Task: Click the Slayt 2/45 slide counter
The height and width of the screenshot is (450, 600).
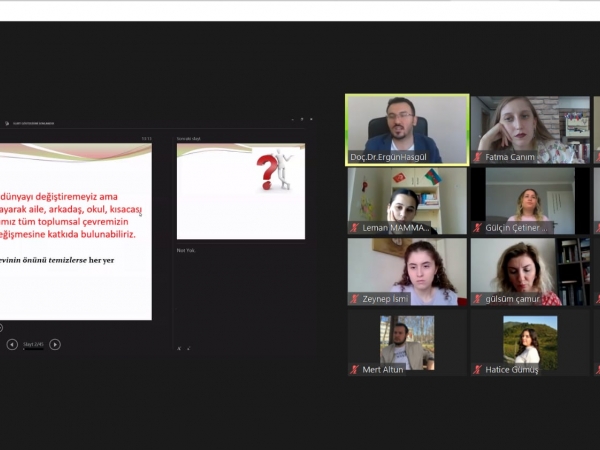Action: pos(33,344)
